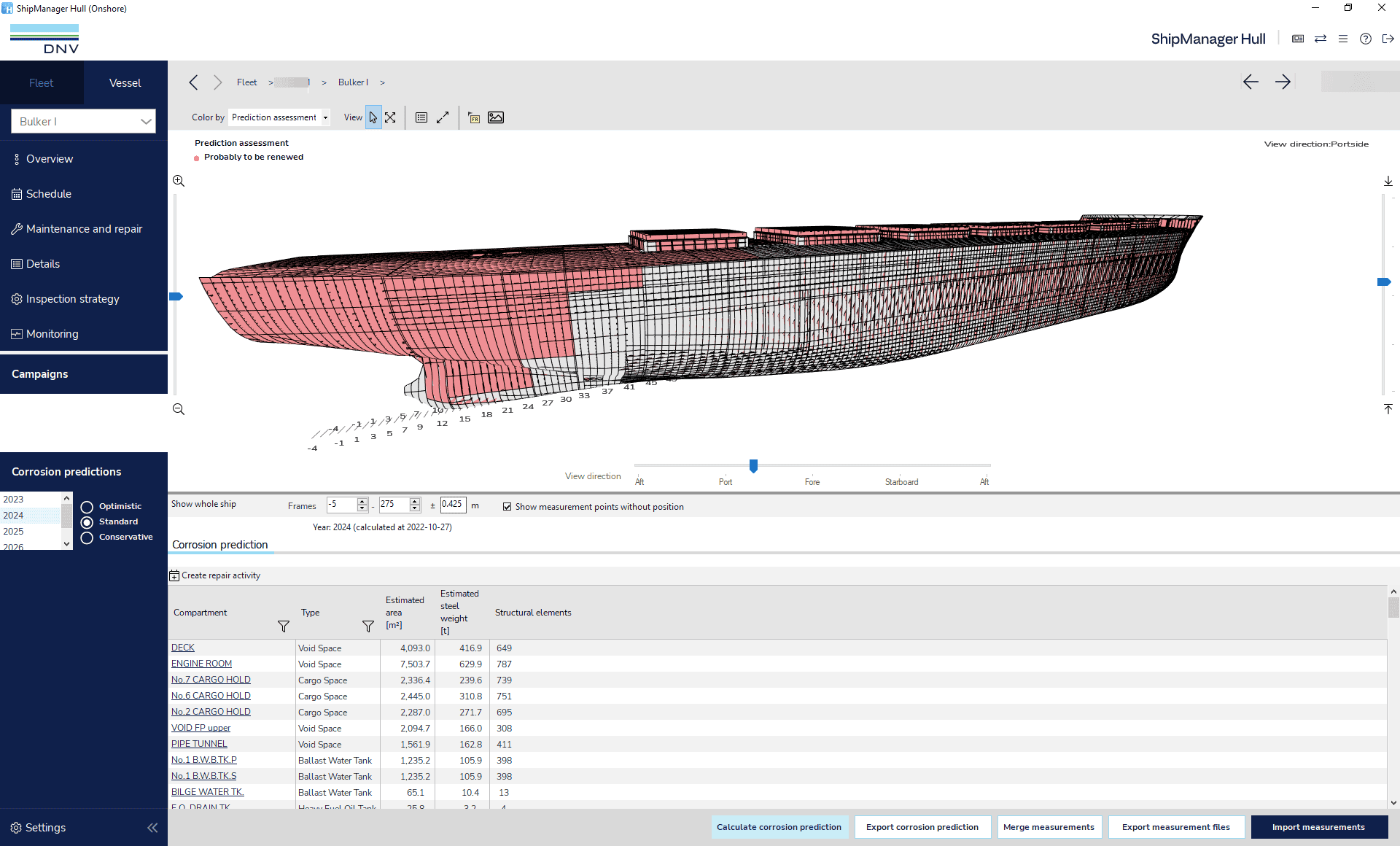This screenshot has height=846, width=1400.
Task: Select the pointer view tool
Action: pos(373,117)
